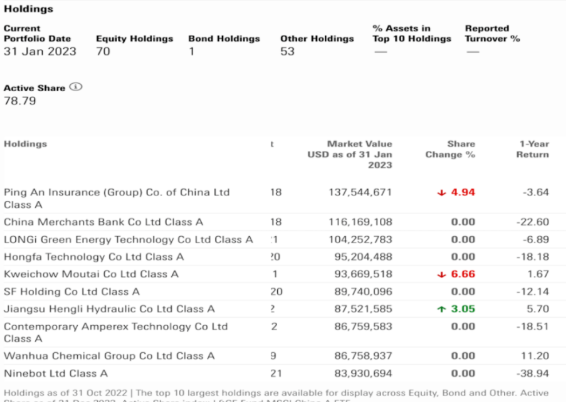566x402 pixels.
Task: Click the red down arrow beside 6.66
Action: [x=441, y=275]
